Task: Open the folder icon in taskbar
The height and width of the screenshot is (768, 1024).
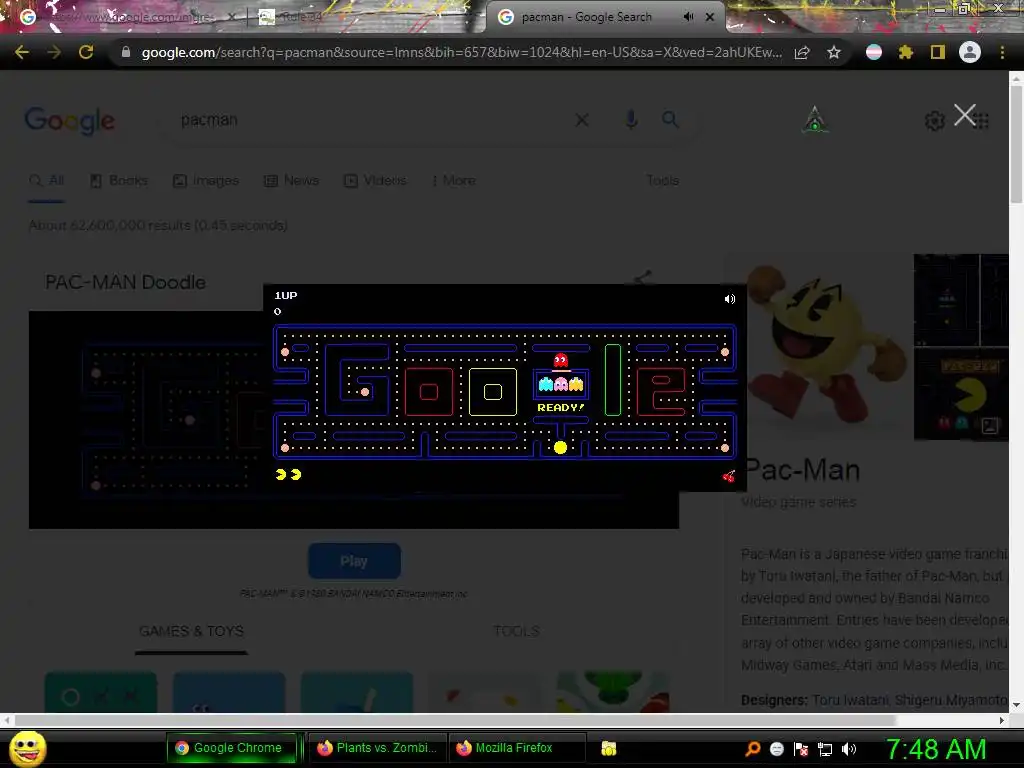Action: point(609,748)
